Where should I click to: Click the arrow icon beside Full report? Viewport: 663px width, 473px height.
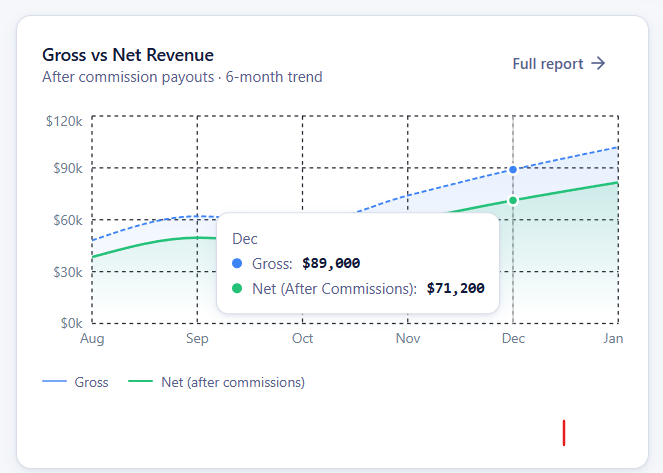pos(598,64)
